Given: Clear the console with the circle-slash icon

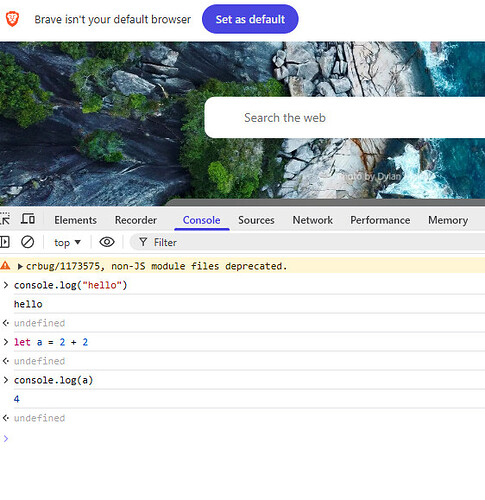Looking at the screenshot, I should [x=27, y=242].
